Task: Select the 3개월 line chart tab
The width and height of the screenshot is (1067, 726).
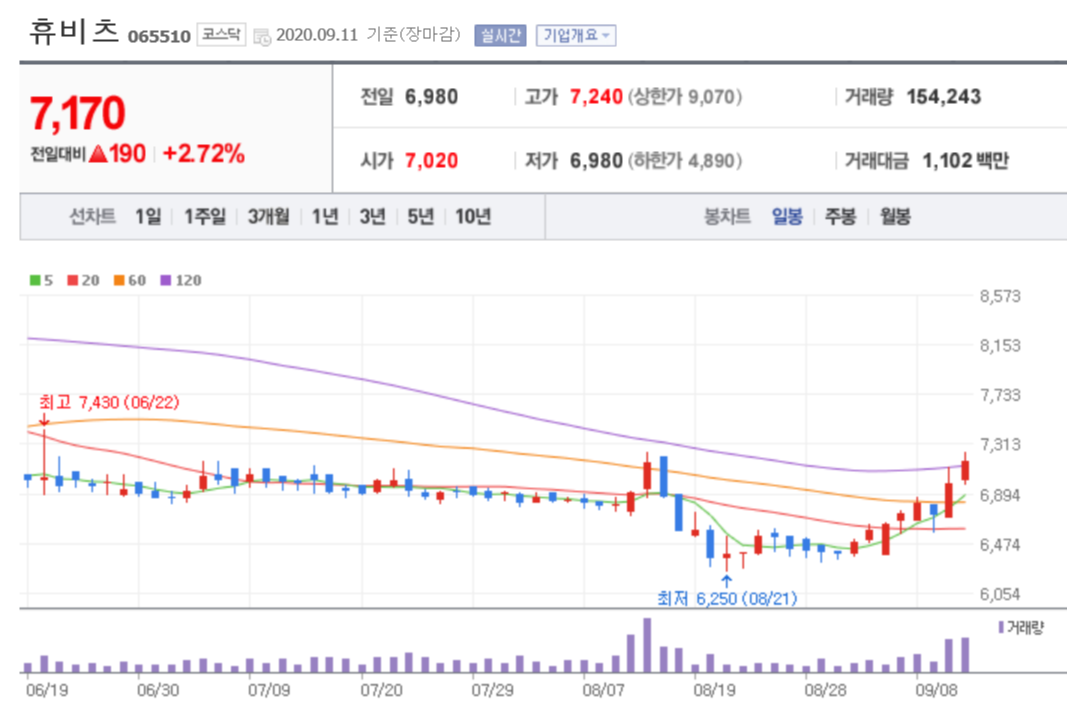Action: [x=268, y=216]
